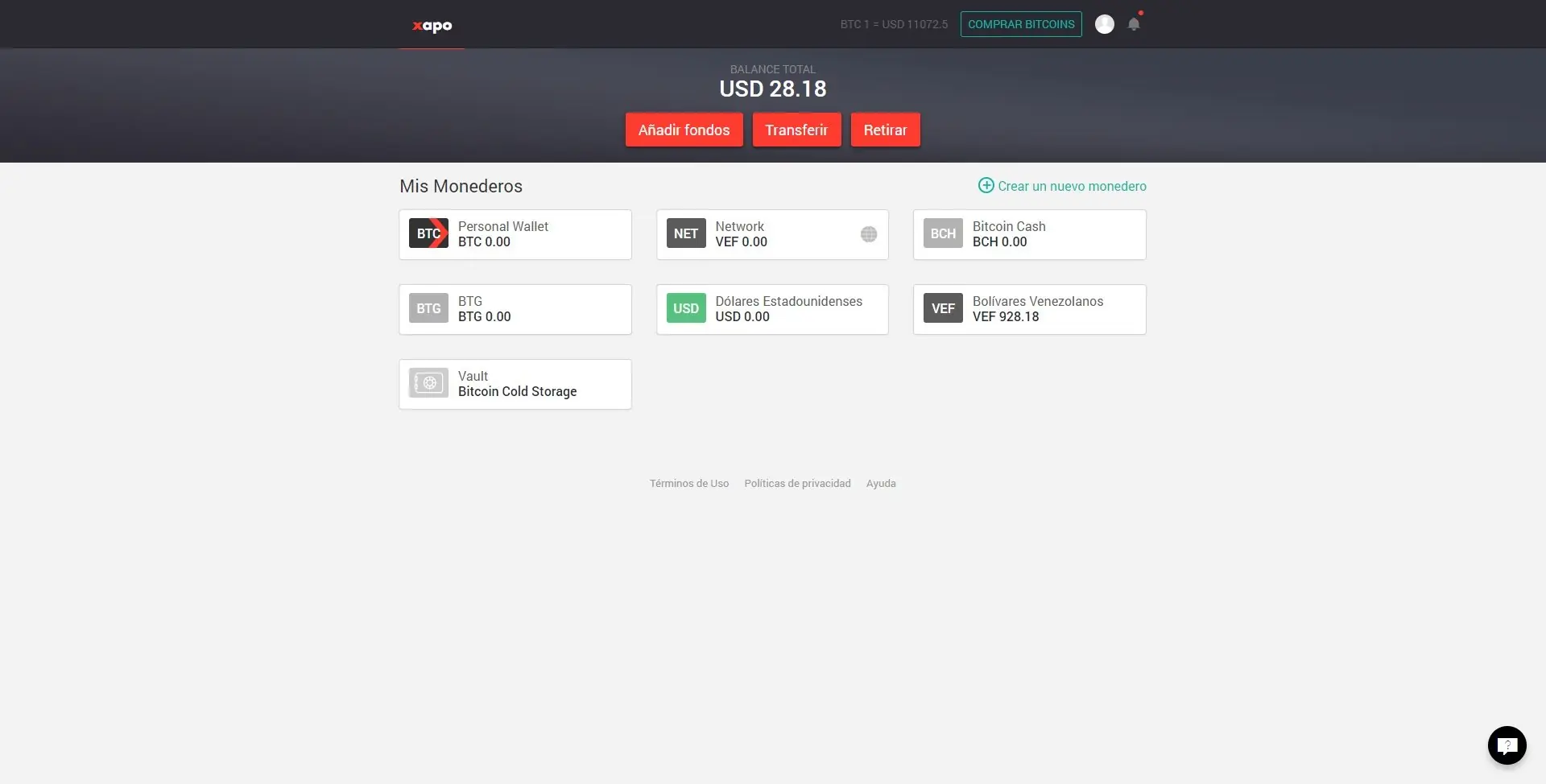Click the BTC exchange rate text
The image size is (1546, 784).
tap(894, 24)
